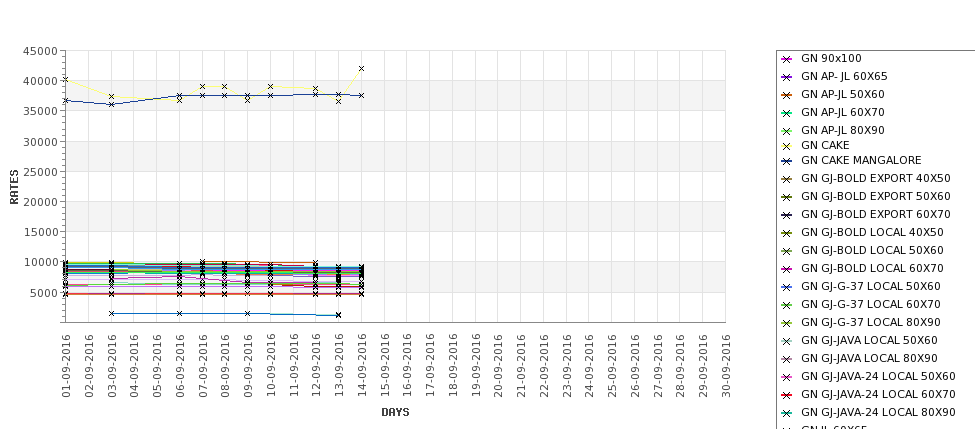Click GN AP-JL 50X60 legend label
This screenshot has width=975, height=429.
point(843,95)
